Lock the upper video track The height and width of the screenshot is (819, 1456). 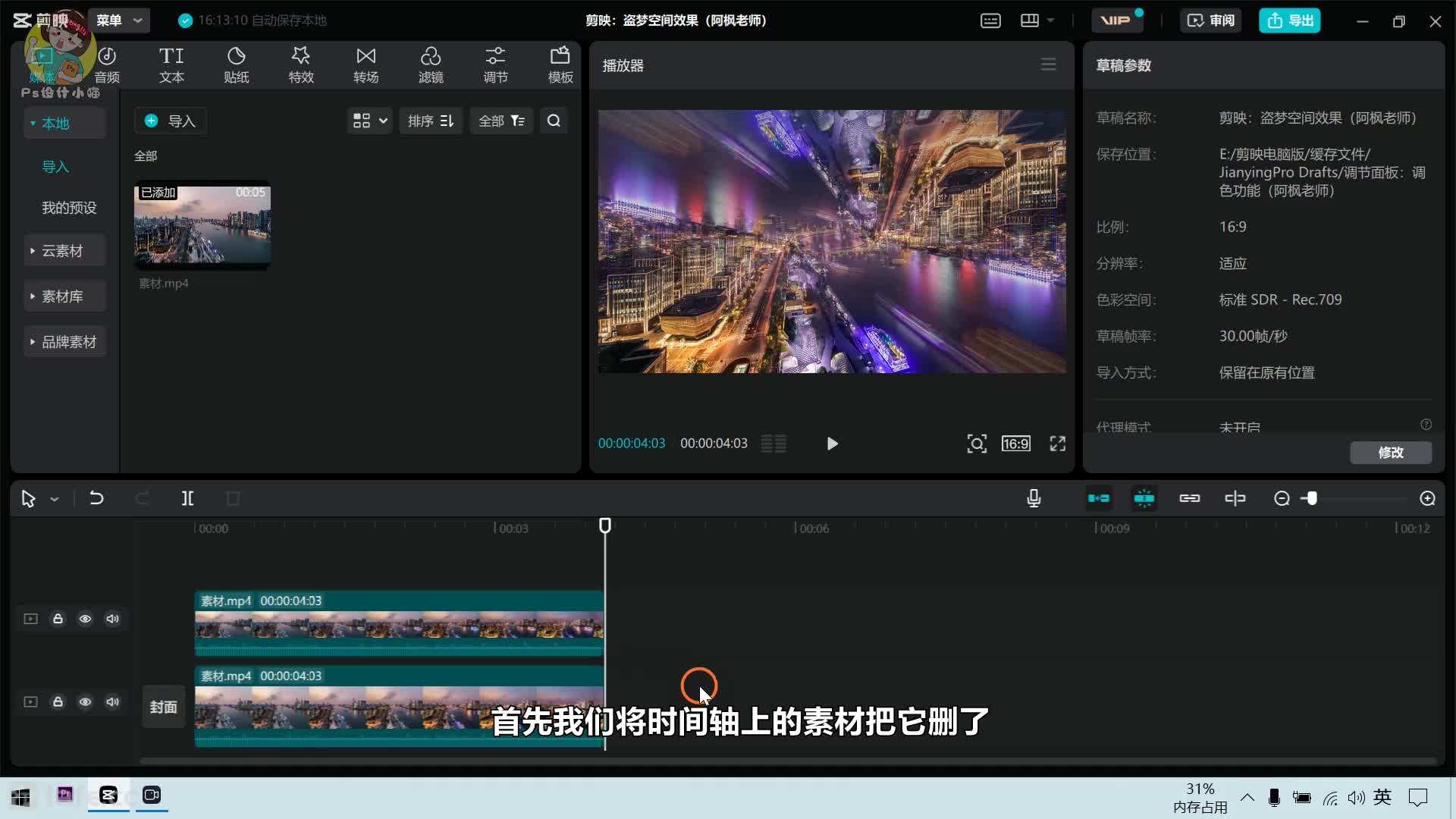click(x=58, y=619)
